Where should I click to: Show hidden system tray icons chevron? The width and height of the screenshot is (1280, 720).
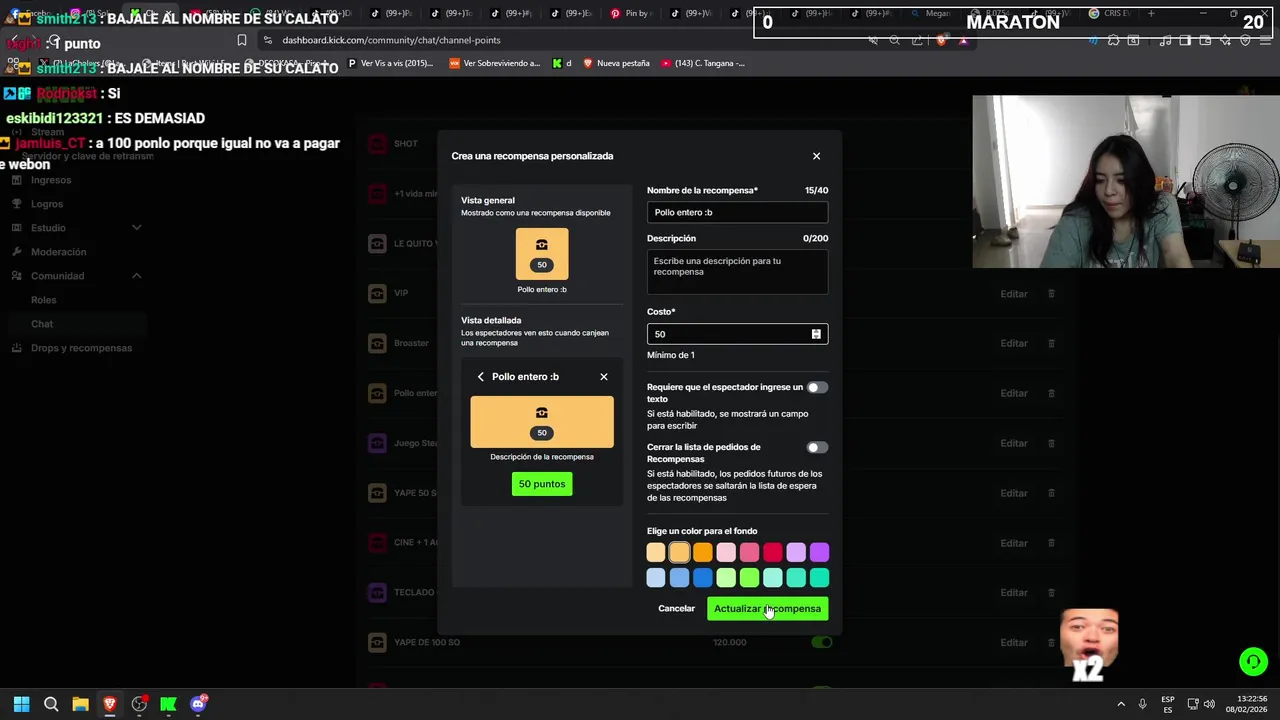click(1121, 704)
